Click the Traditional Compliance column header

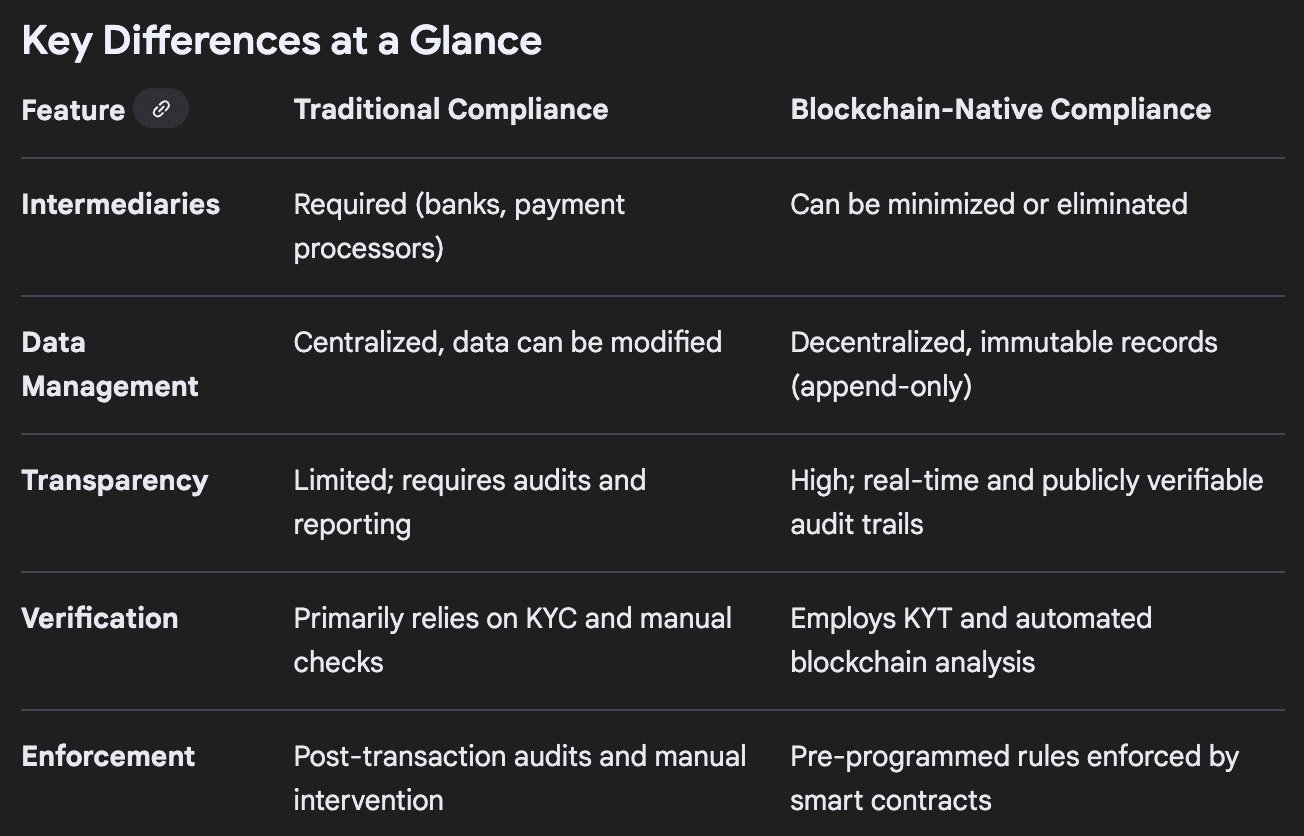[450, 109]
